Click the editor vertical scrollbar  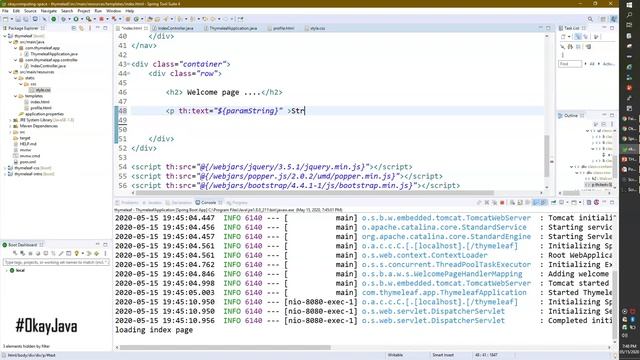pyautogui.click(x=547, y=156)
